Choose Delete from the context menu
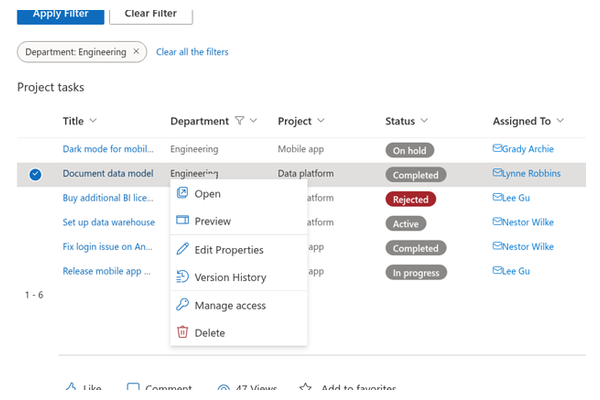 (x=239, y=333)
